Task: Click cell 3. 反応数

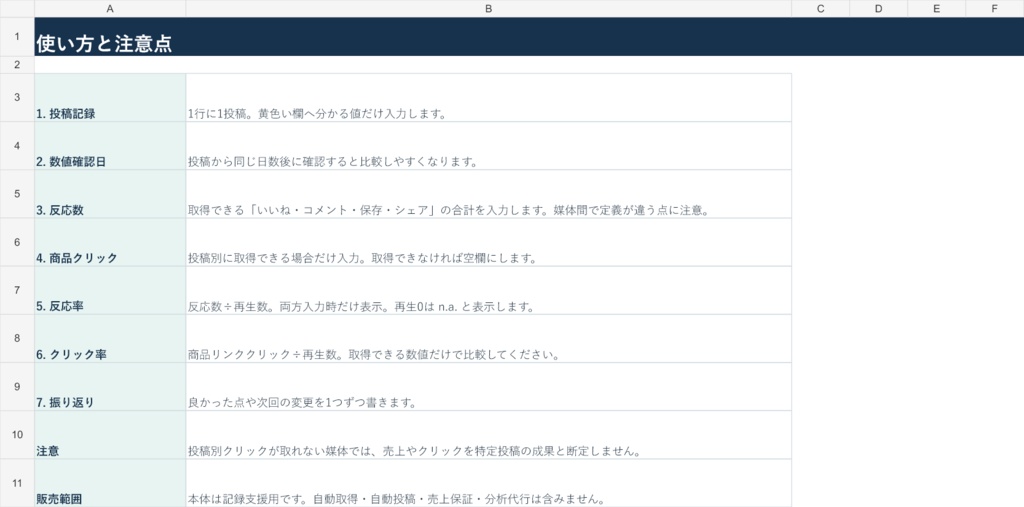Action: 110,194
